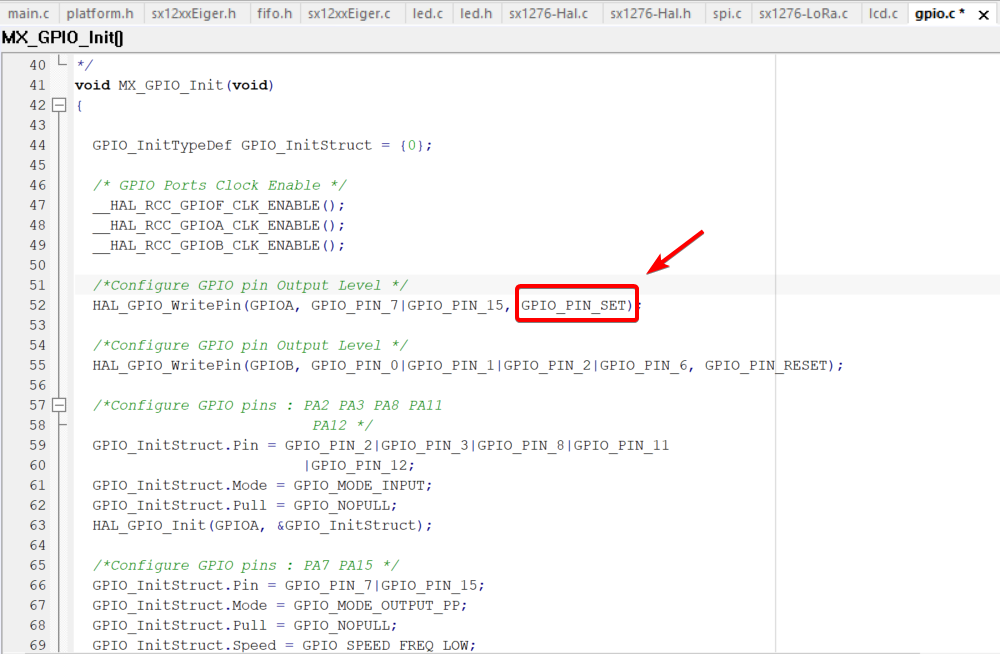The width and height of the screenshot is (1000, 654).
Task: Click the MX_GPIO_Init() function name header
Action: coord(63,37)
